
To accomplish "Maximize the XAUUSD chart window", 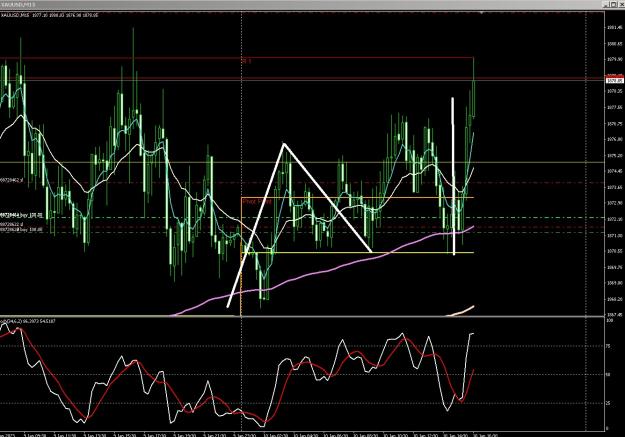I will click(x=614, y=4).
